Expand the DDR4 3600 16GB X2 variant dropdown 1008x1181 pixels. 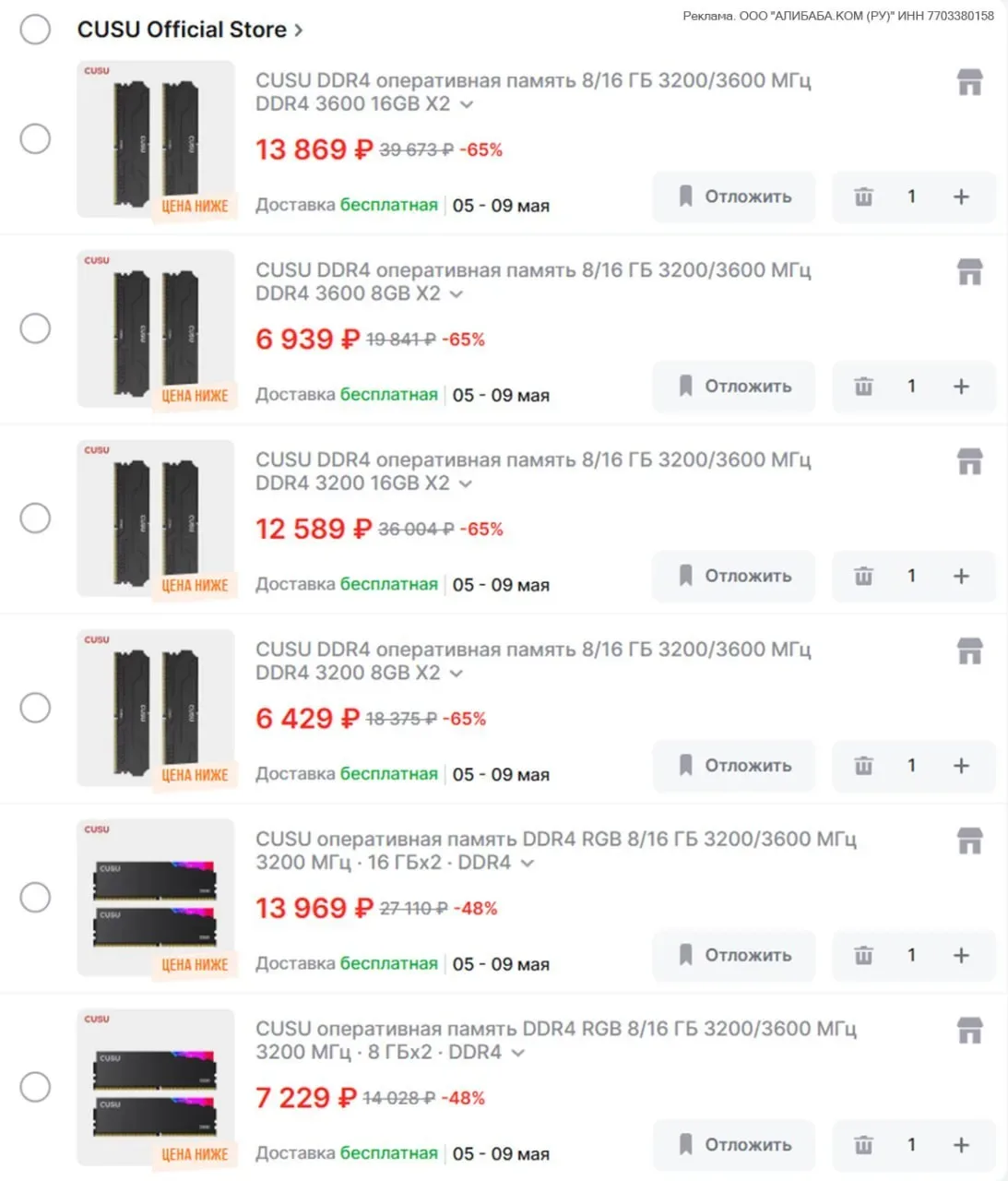(x=467, y=104)
